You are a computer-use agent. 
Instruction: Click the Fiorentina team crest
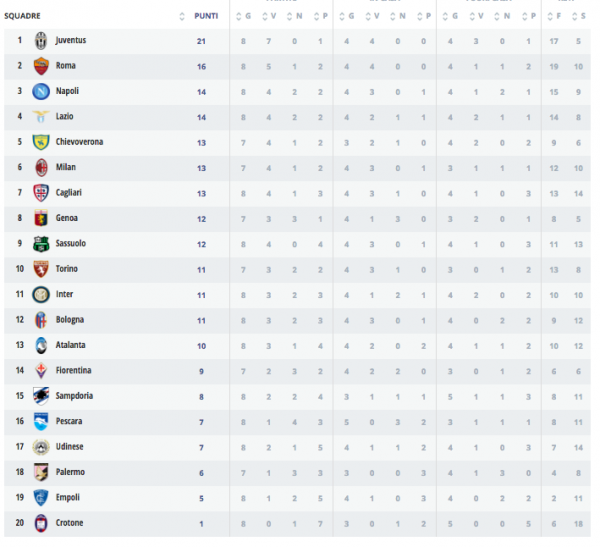point(41,370)
